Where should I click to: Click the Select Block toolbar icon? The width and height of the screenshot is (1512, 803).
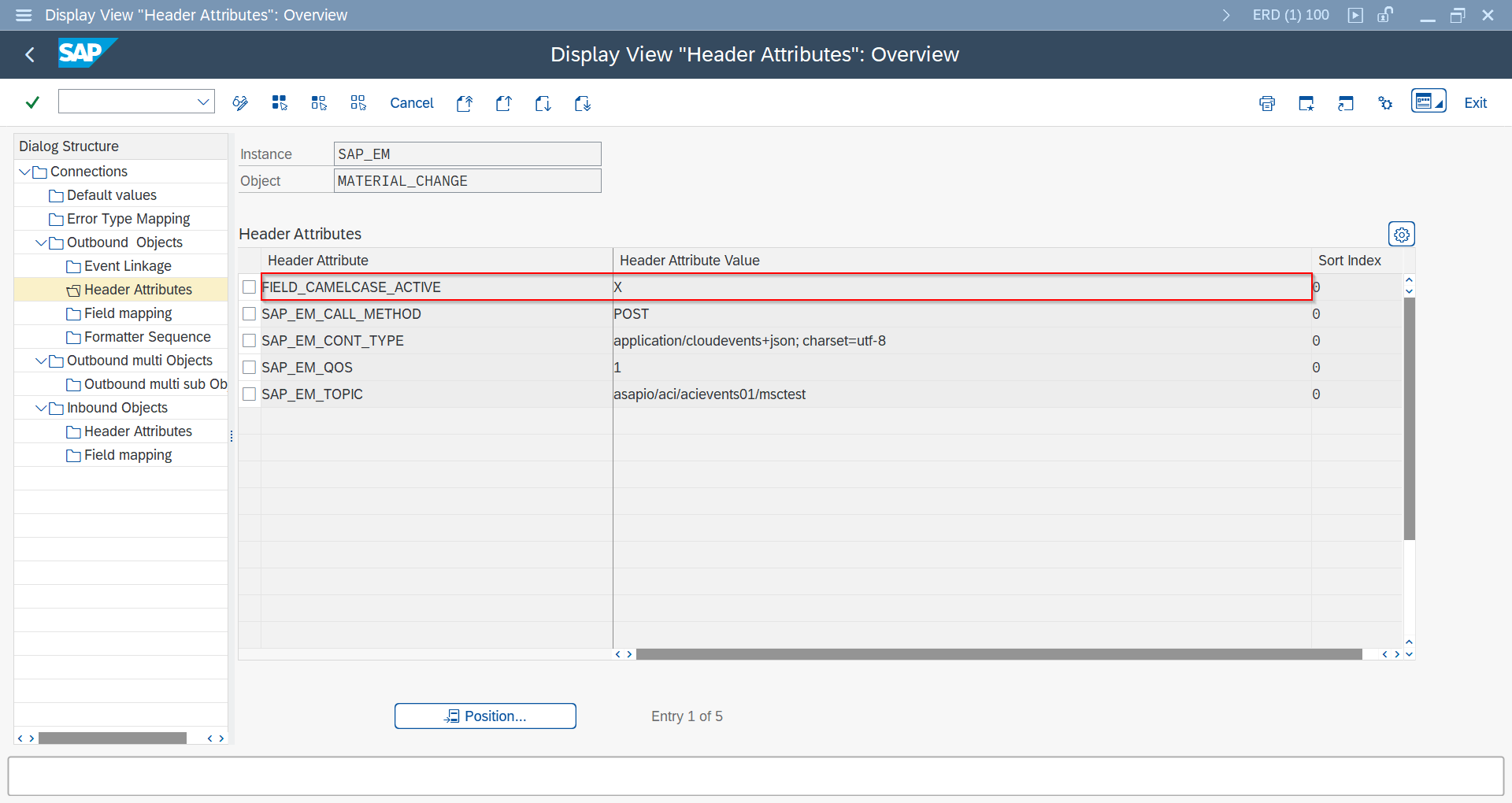(x=319, y=103)
